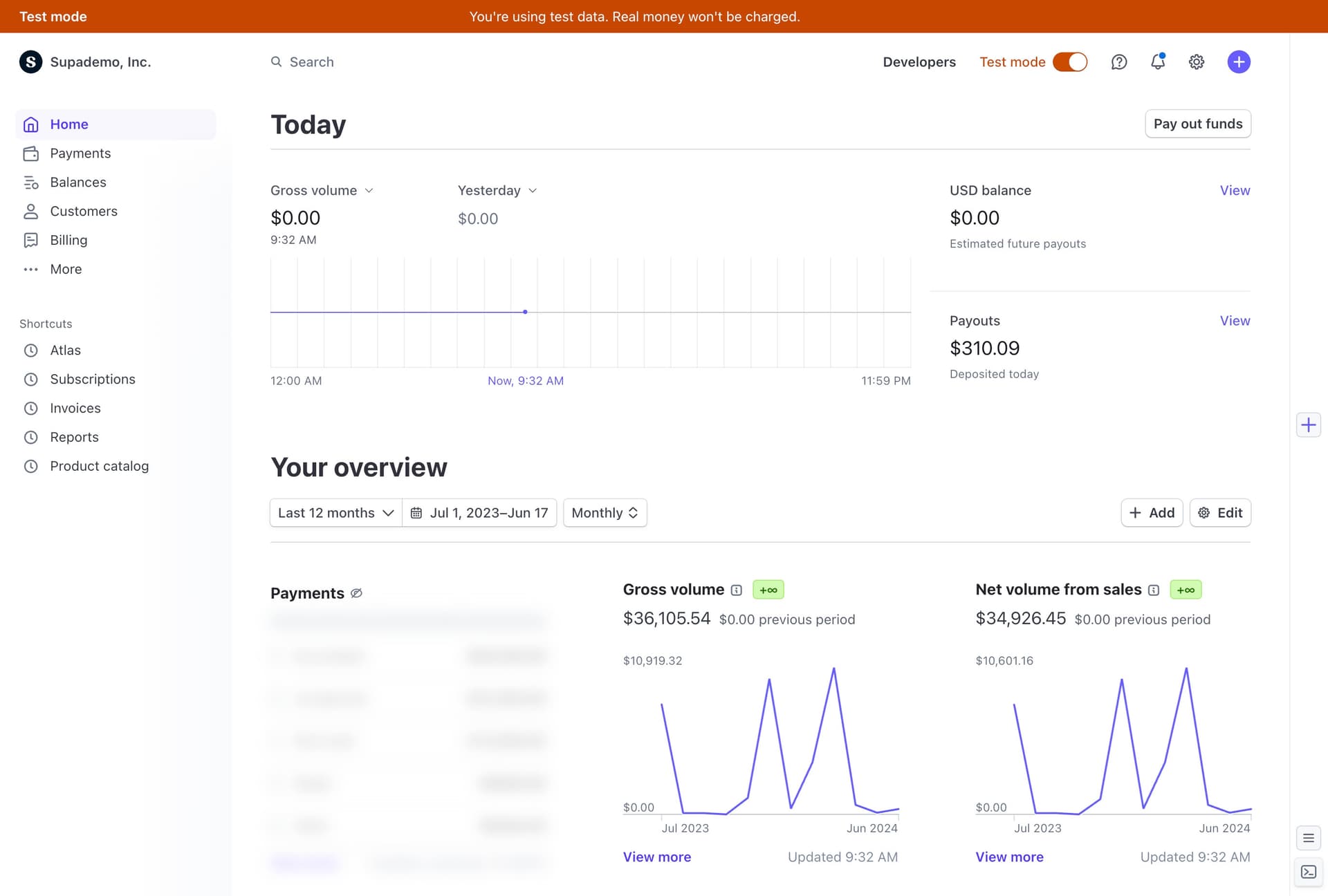Click the Customers person icon

click(x=30, y=212)
